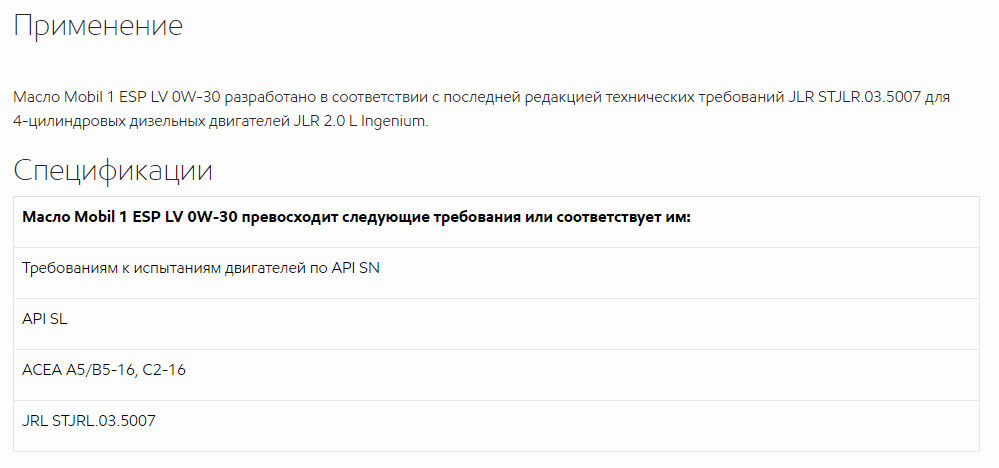The width and height of the screenshot is (999, 468).
Task: Click the API SN engine test requirements row
Action: [496, 273]
